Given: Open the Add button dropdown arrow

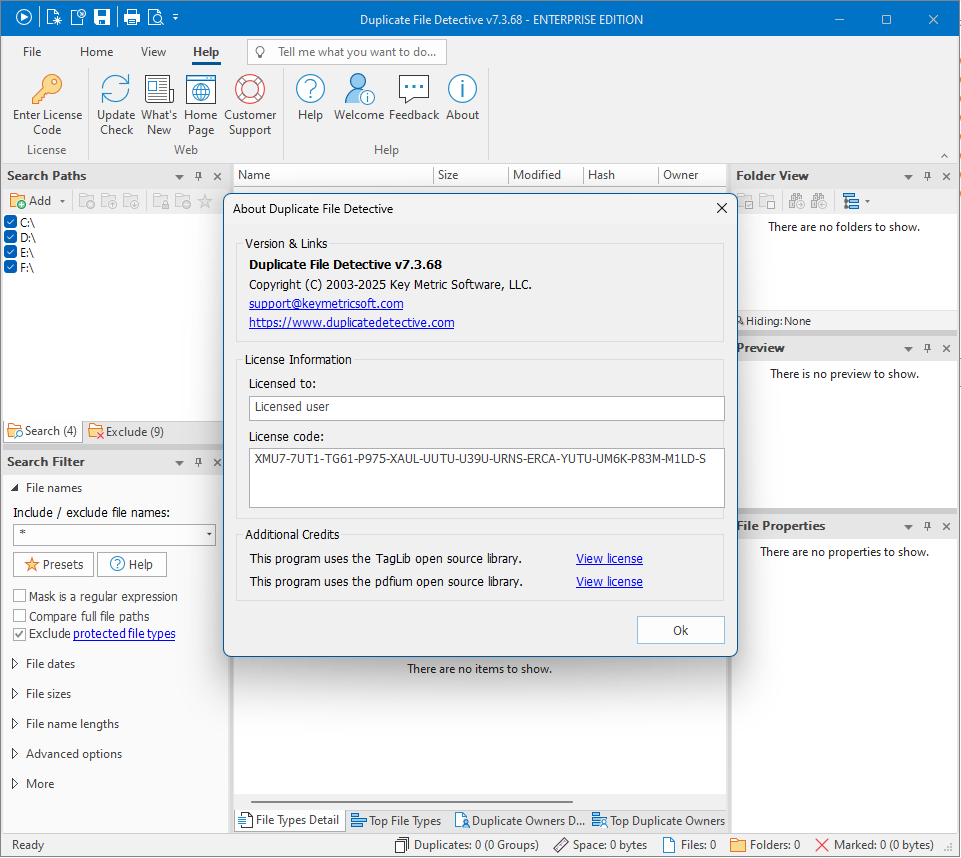Looking at the screenshot, I should point(62,201).
